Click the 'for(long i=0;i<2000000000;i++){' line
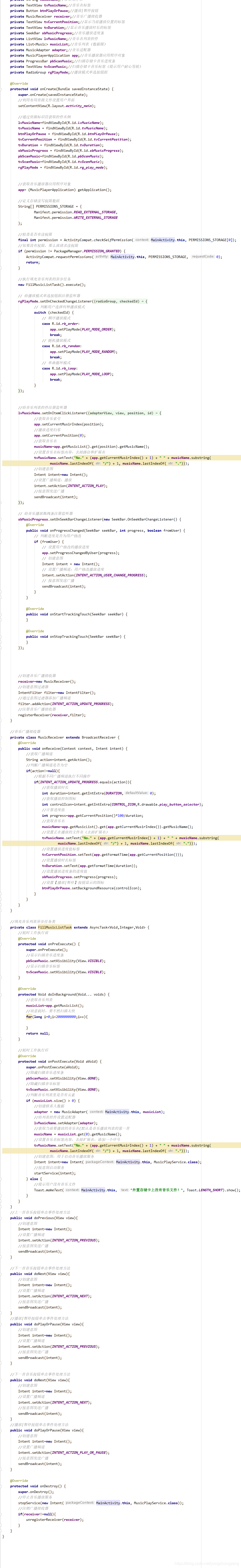This screenshot has width=241, height=1568. click(57, 1016)
